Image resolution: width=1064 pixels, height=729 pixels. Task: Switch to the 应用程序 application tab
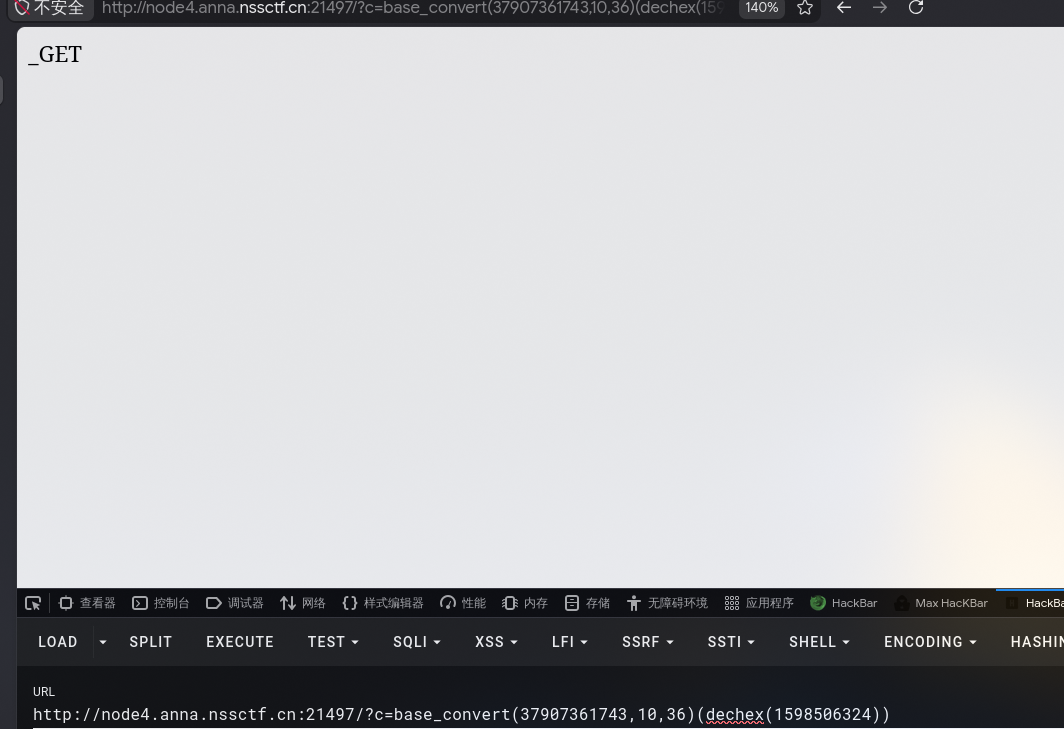tap(759, 603)
